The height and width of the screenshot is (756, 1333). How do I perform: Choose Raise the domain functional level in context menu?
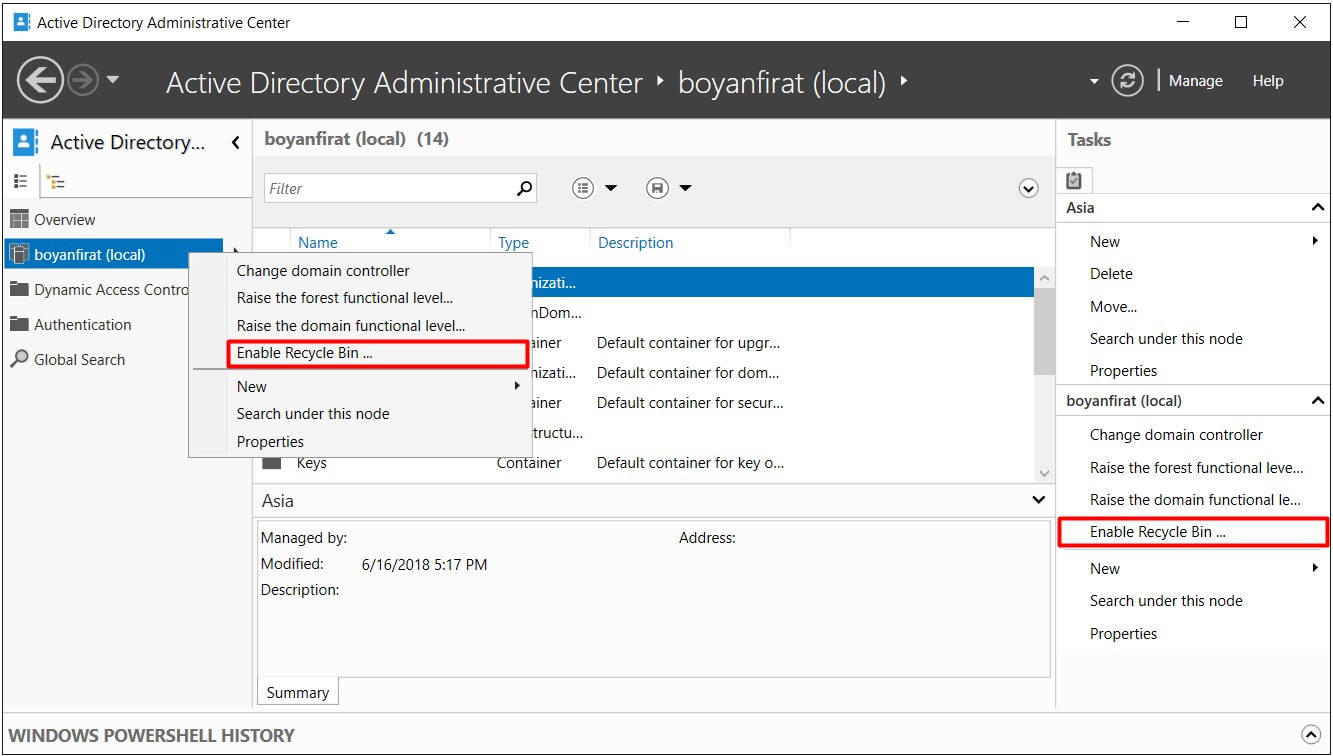[351, 326]
